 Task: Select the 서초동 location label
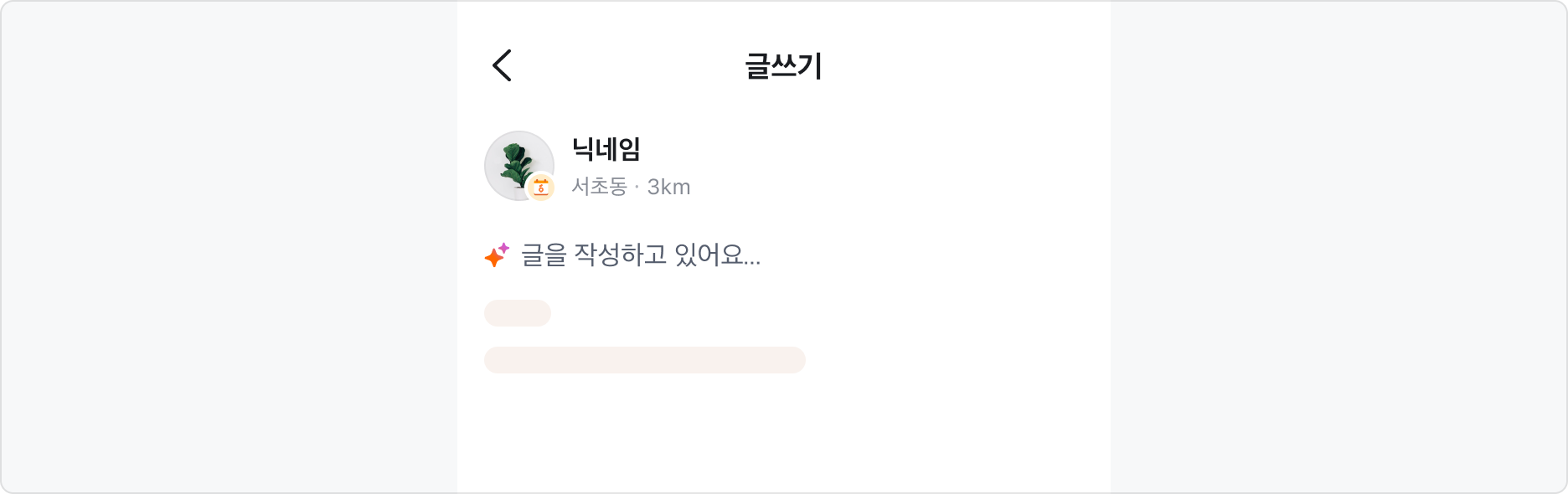click(x=599, y=187)
